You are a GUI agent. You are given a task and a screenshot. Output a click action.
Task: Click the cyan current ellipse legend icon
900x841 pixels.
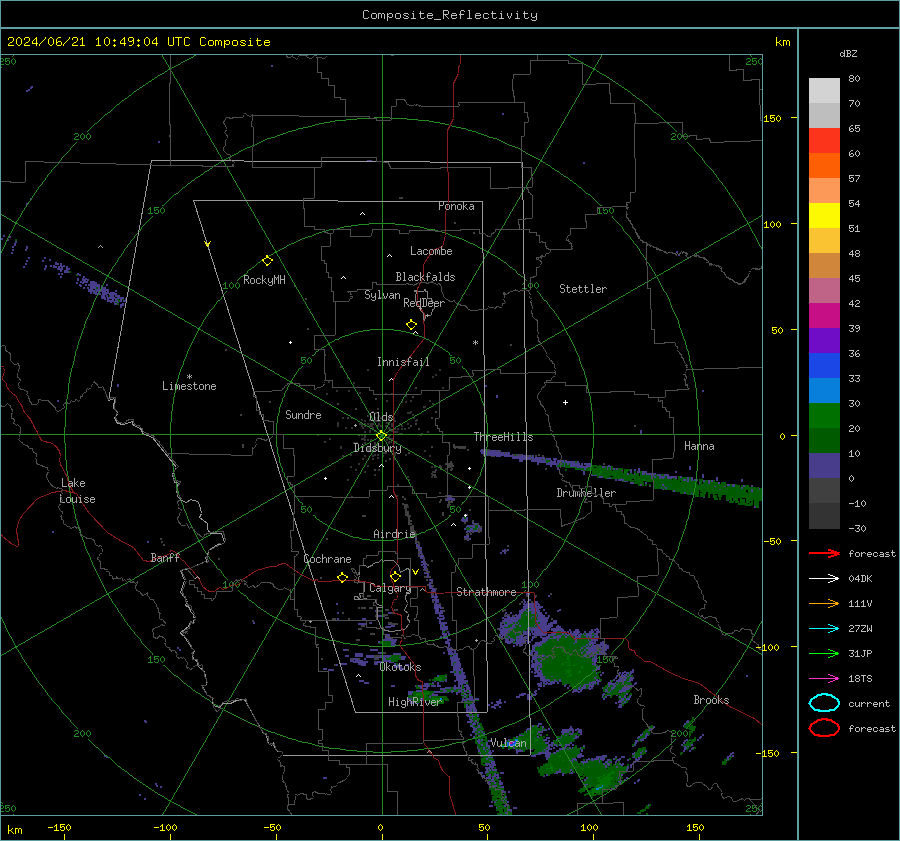point(824,703)
